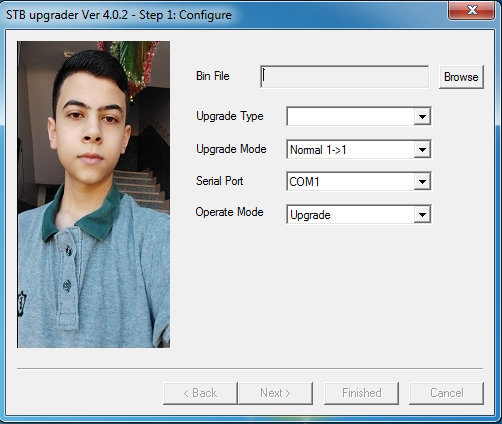Click the 'Next >' button

coord(275,393)
